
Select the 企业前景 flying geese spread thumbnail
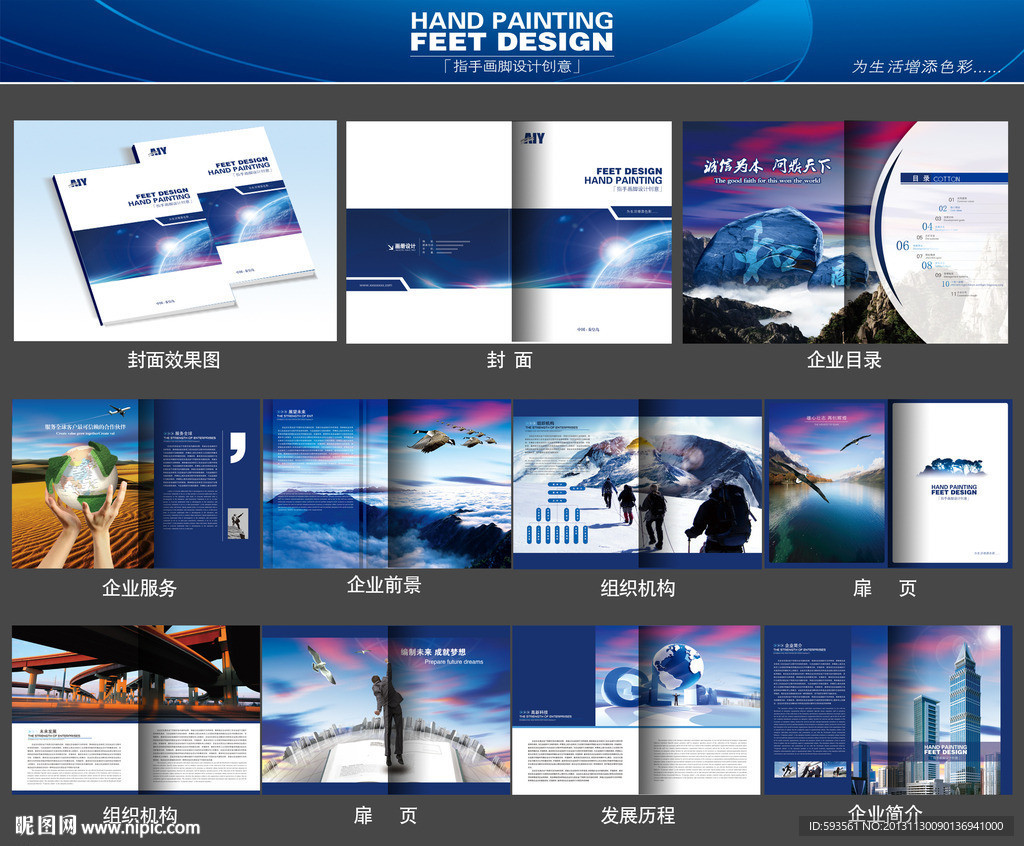(387, 484)
